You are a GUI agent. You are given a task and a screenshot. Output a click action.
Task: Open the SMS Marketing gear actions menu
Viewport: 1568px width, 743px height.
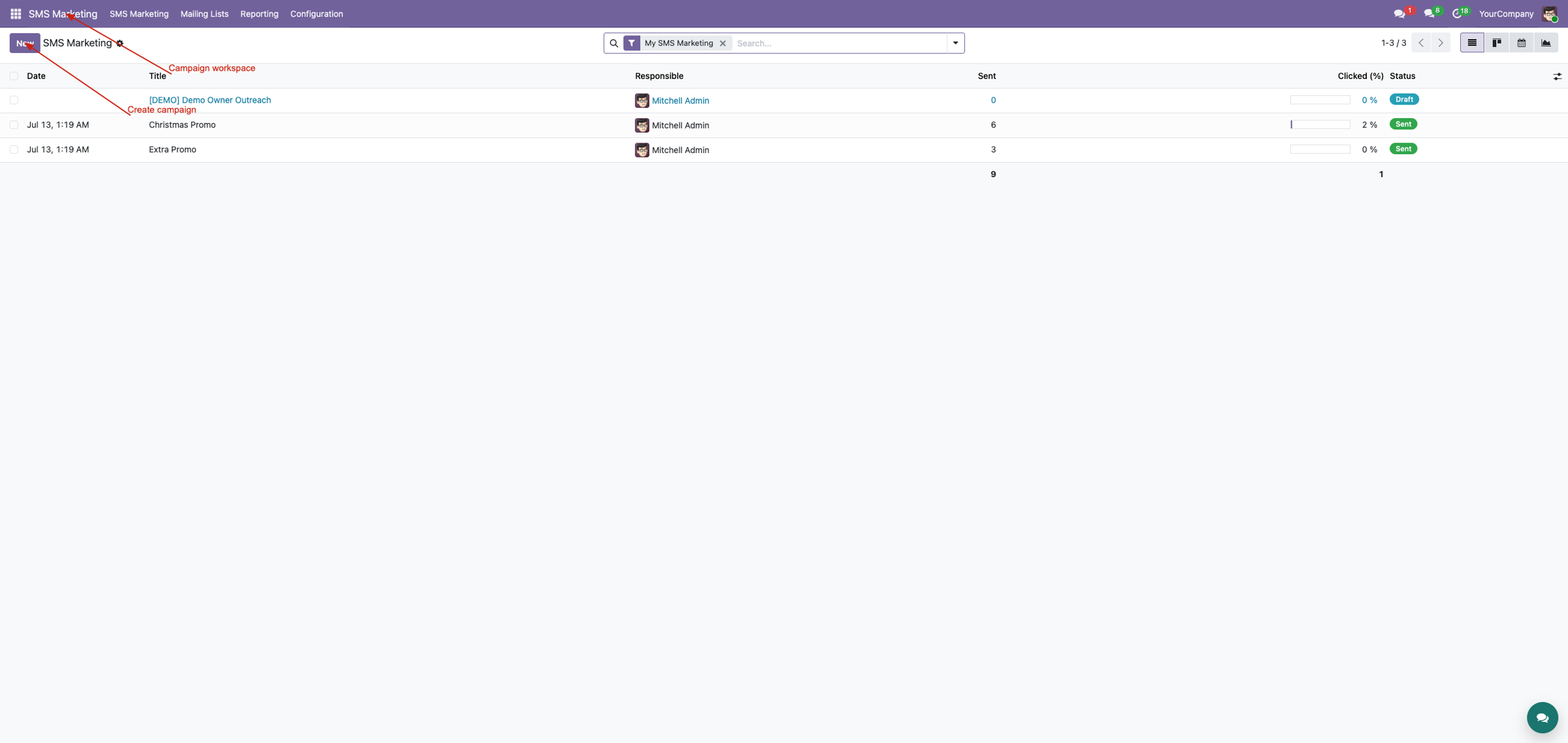tap(120, 43)
